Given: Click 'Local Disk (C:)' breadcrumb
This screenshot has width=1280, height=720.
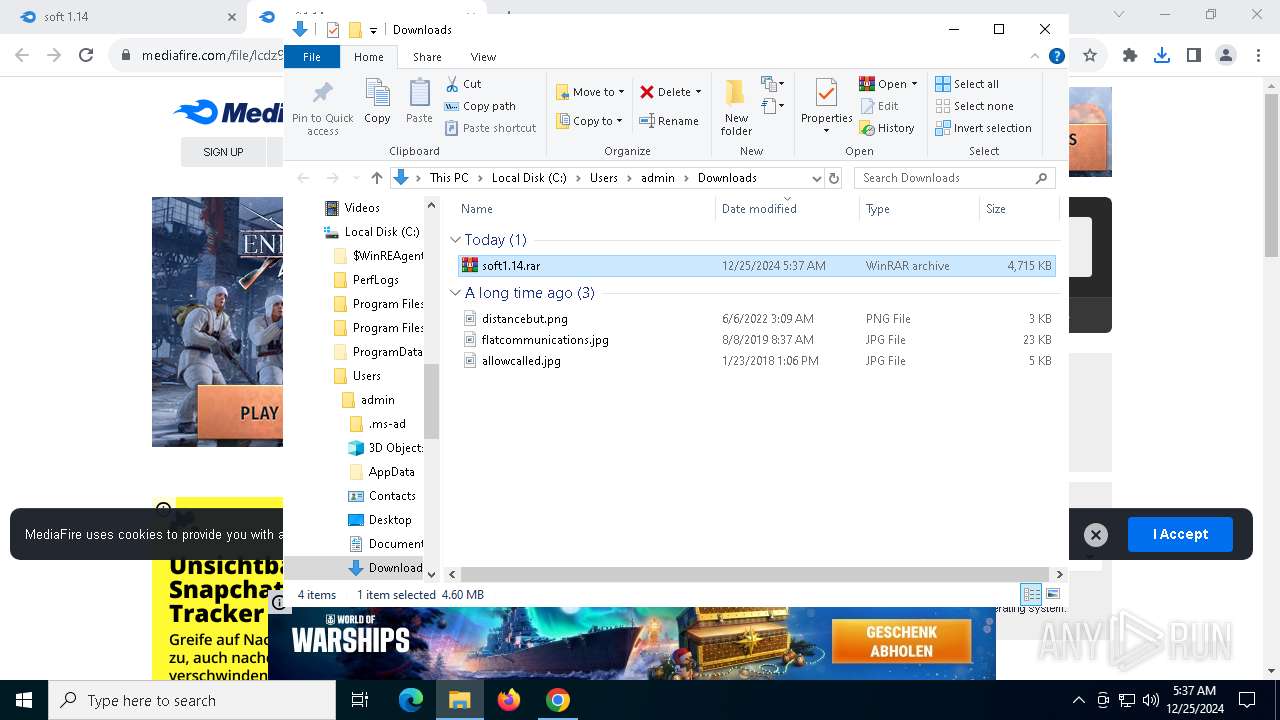Looking at the screenshot, I should click(x=529, y=178).
